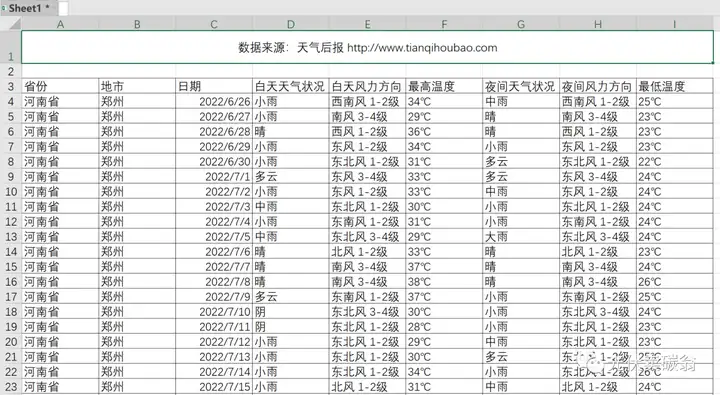Click the date cell 2022/6/26

(214, 102)
